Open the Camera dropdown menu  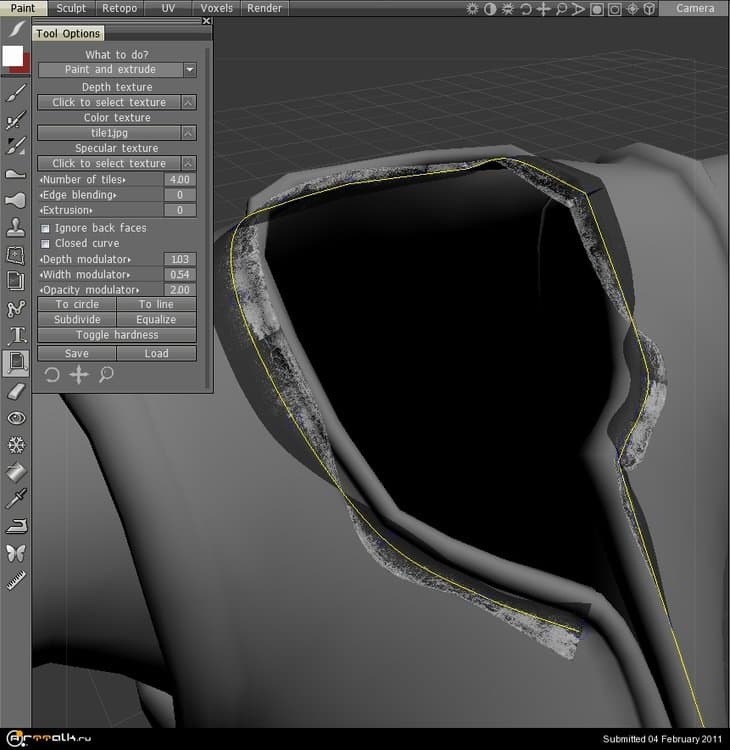694,8
